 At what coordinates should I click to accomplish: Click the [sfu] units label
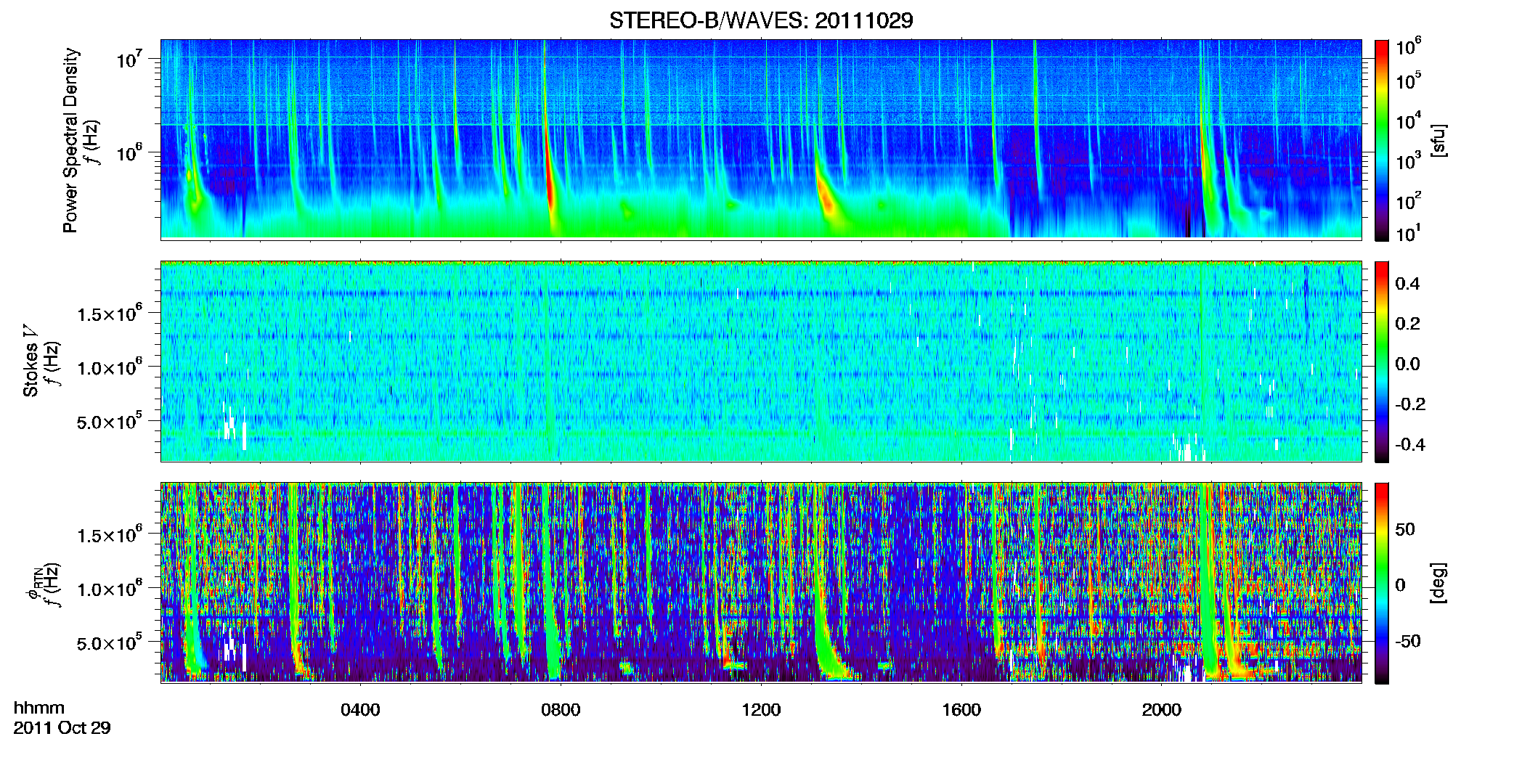1438,140
